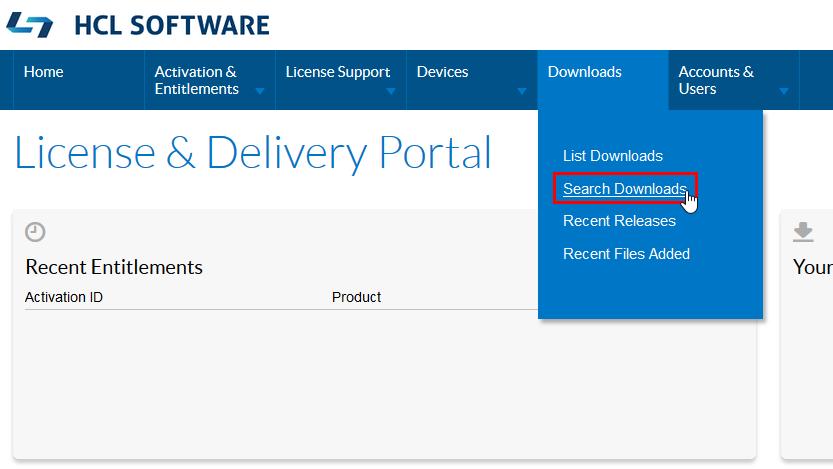This screenshot has height=469, width=833.
Task: Click the HCL Software logo icon
Action: (x=30, y=25)
